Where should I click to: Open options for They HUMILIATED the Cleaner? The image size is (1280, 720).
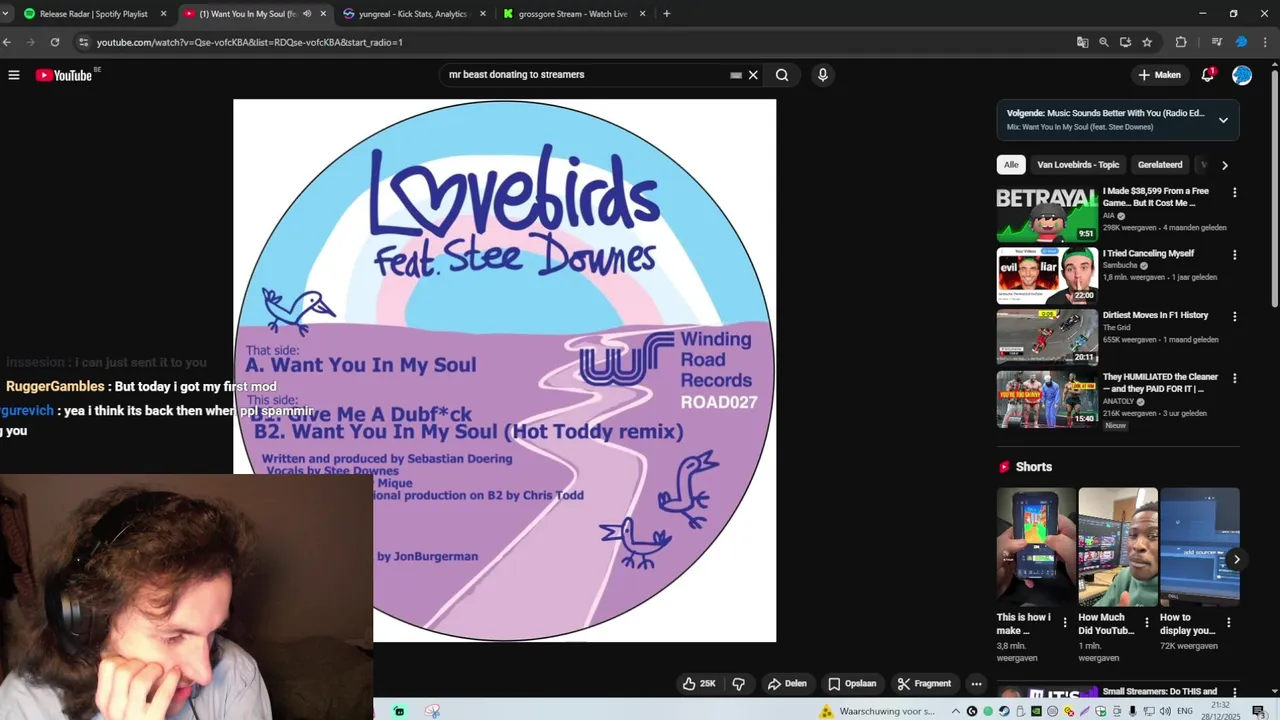coord(1234,378)
